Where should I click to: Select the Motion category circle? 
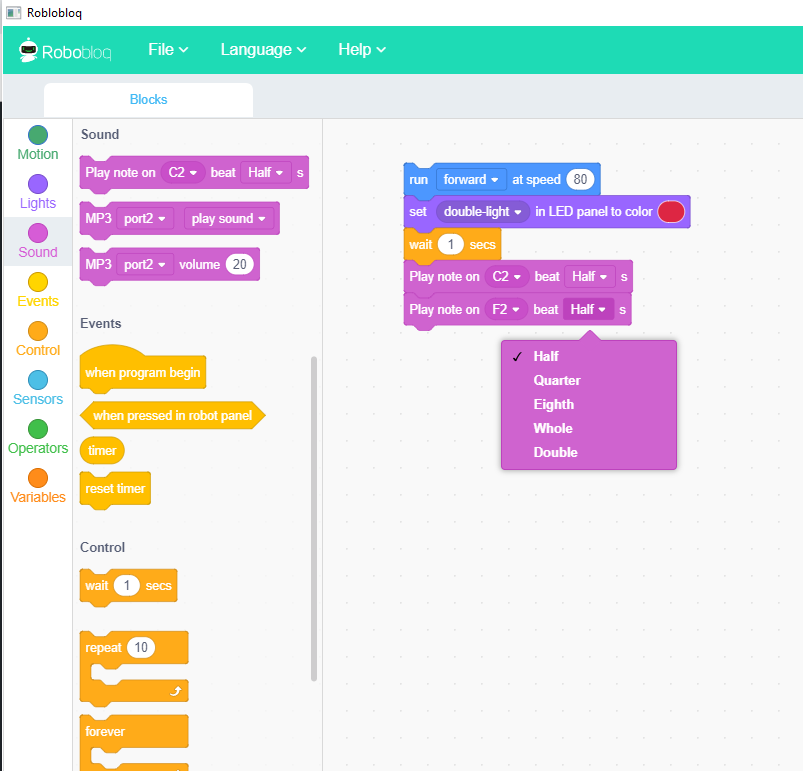pyautogui.click(x=38, y=135)
